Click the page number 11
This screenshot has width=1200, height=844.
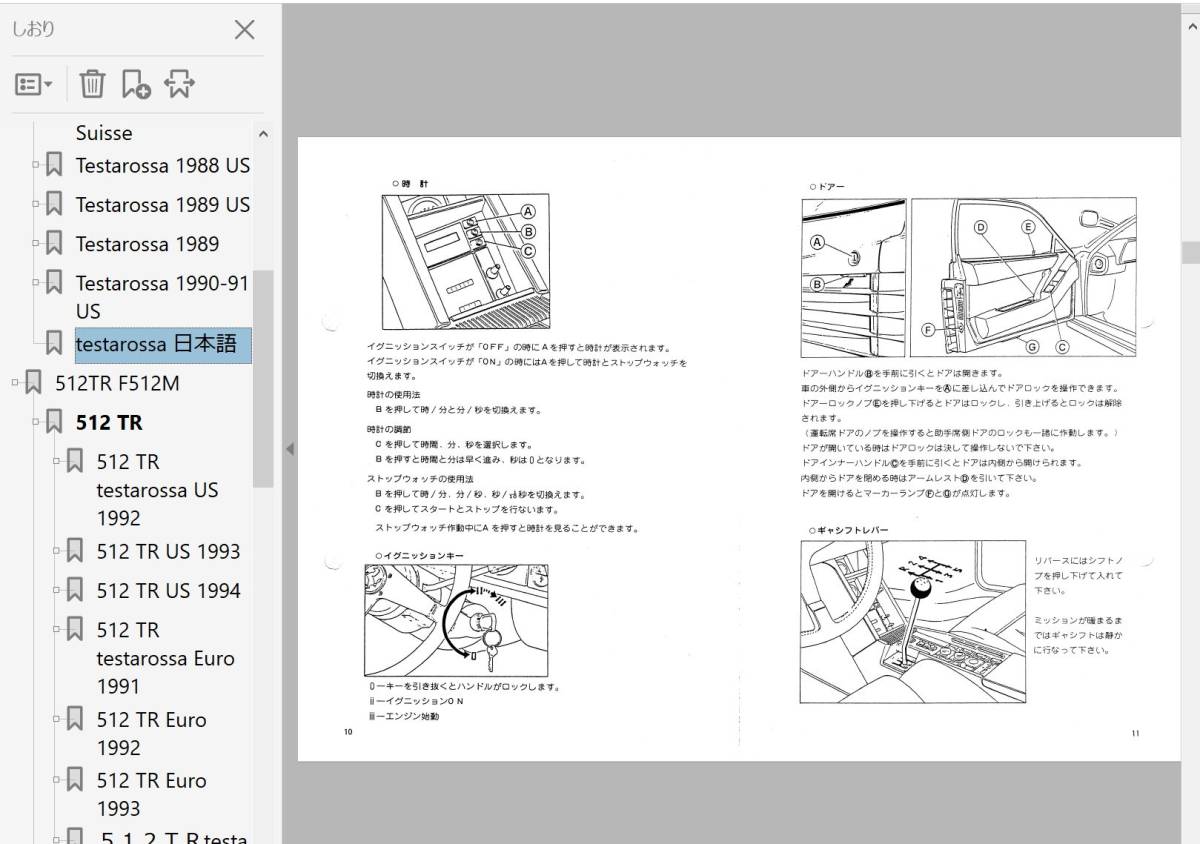click(x=1135, y=733)
